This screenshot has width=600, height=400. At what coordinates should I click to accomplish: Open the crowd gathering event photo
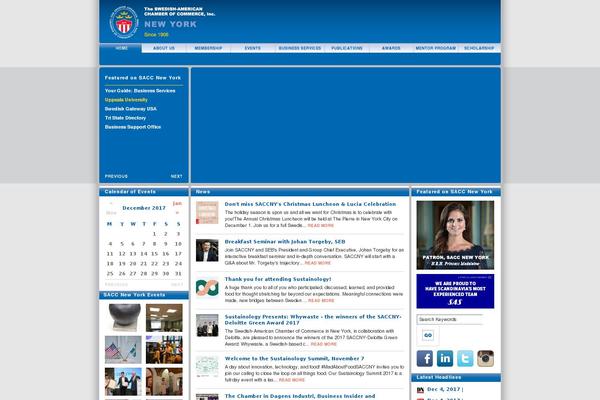coord(164,350)
